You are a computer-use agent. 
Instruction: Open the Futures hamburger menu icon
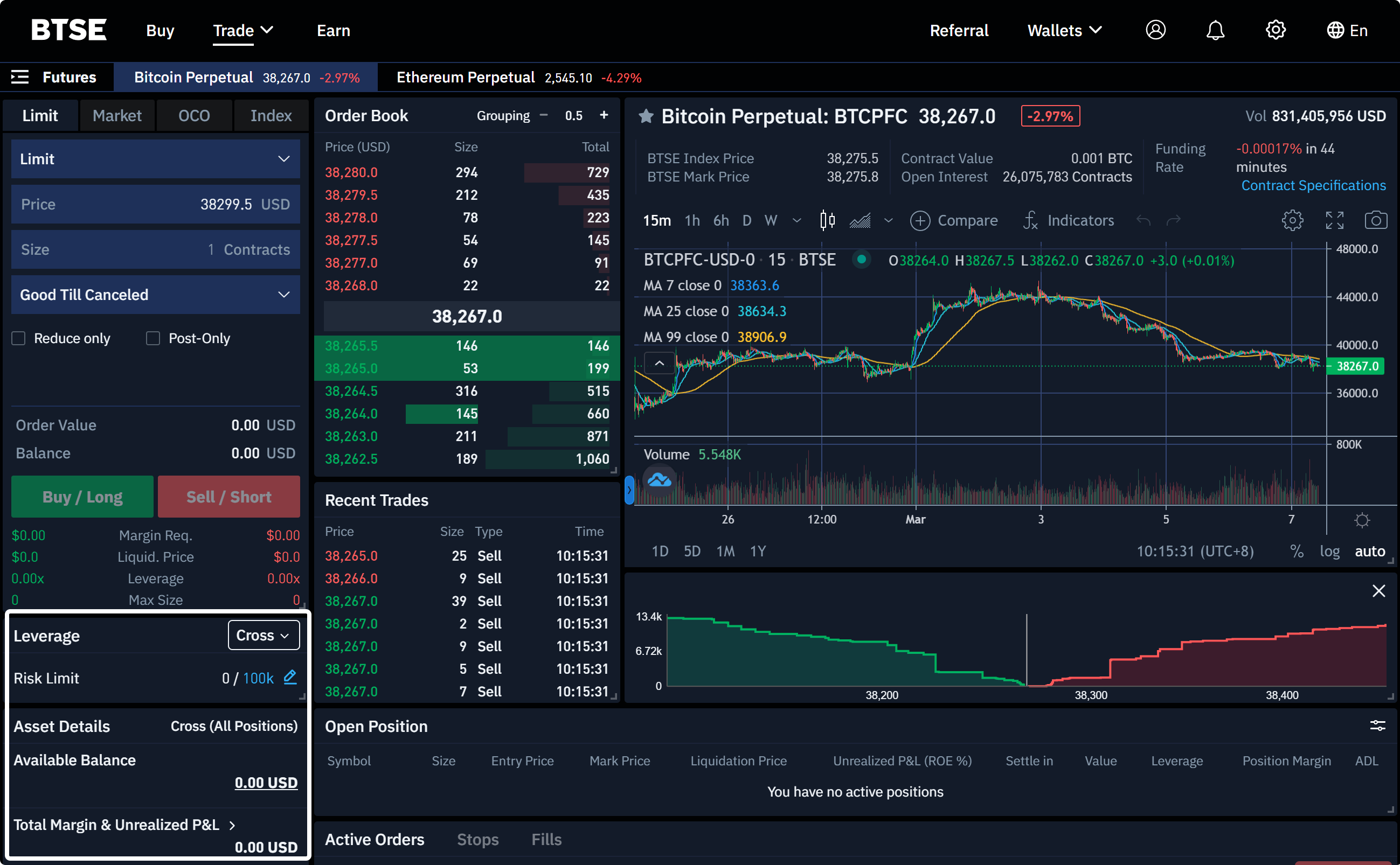point(20,77)
